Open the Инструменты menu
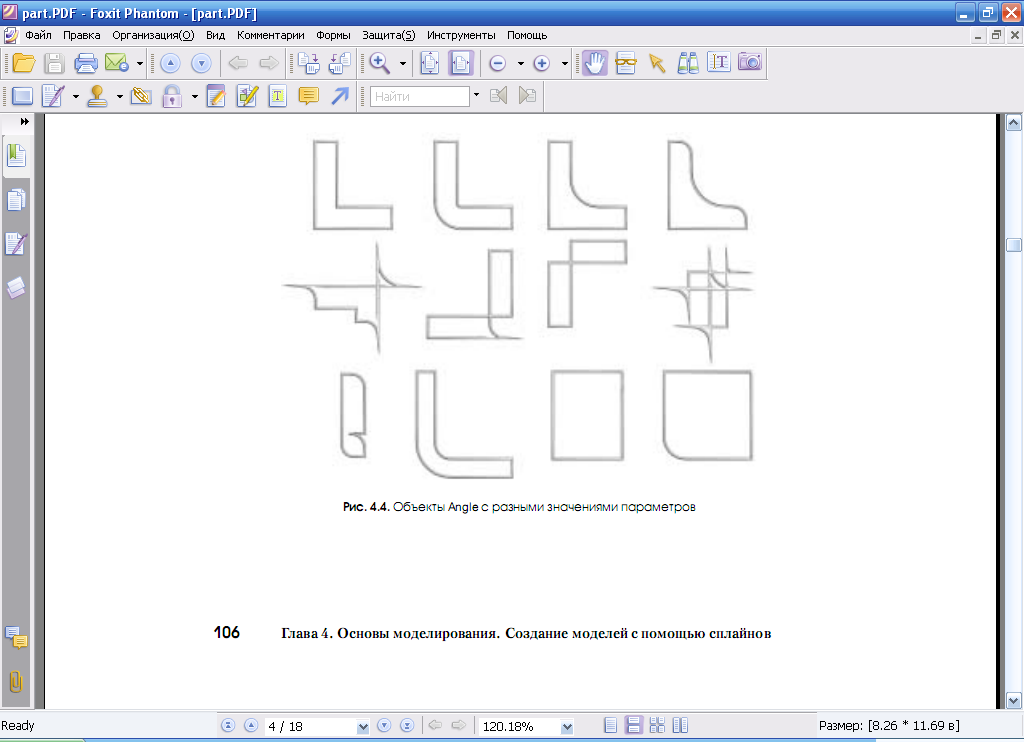The height and width of the screenshot is (742, 1024). (x=461, y=35)
